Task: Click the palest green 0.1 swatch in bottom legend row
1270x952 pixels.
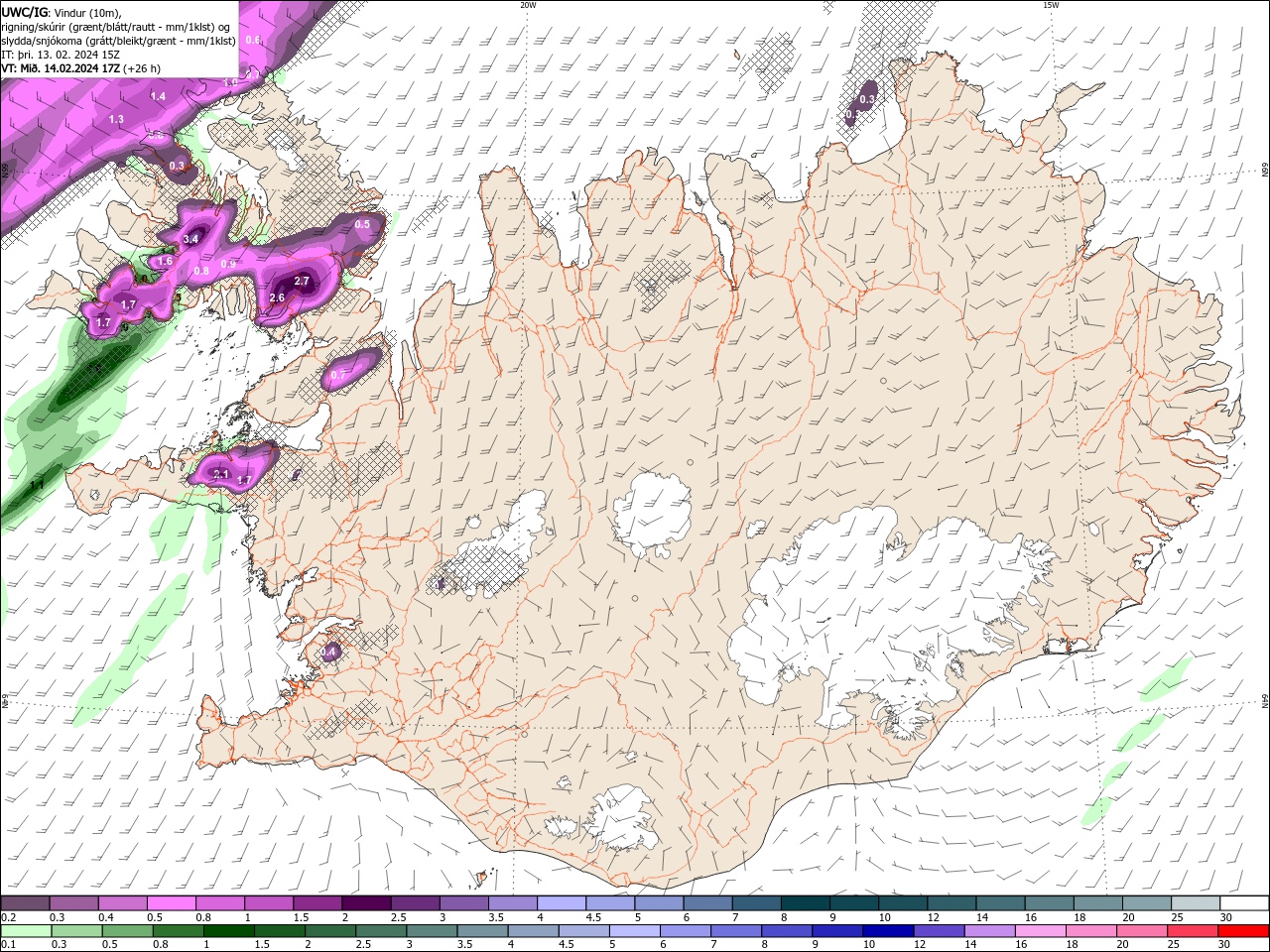Action: 26,931
